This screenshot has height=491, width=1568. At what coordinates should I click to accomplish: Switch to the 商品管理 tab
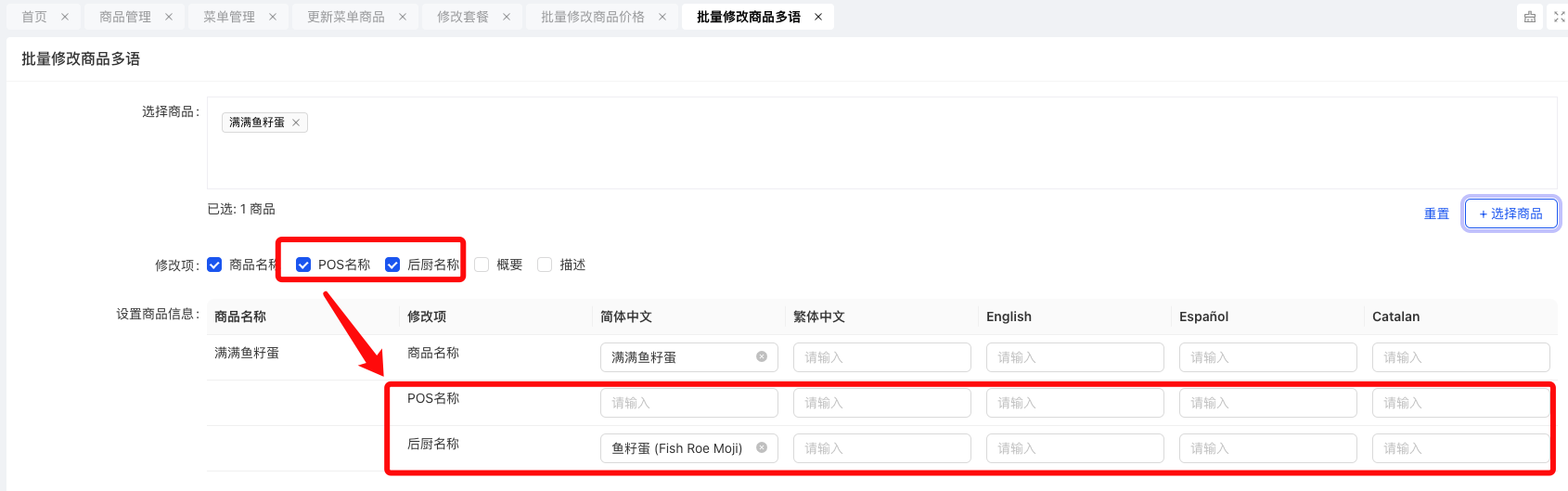[125, 17]
